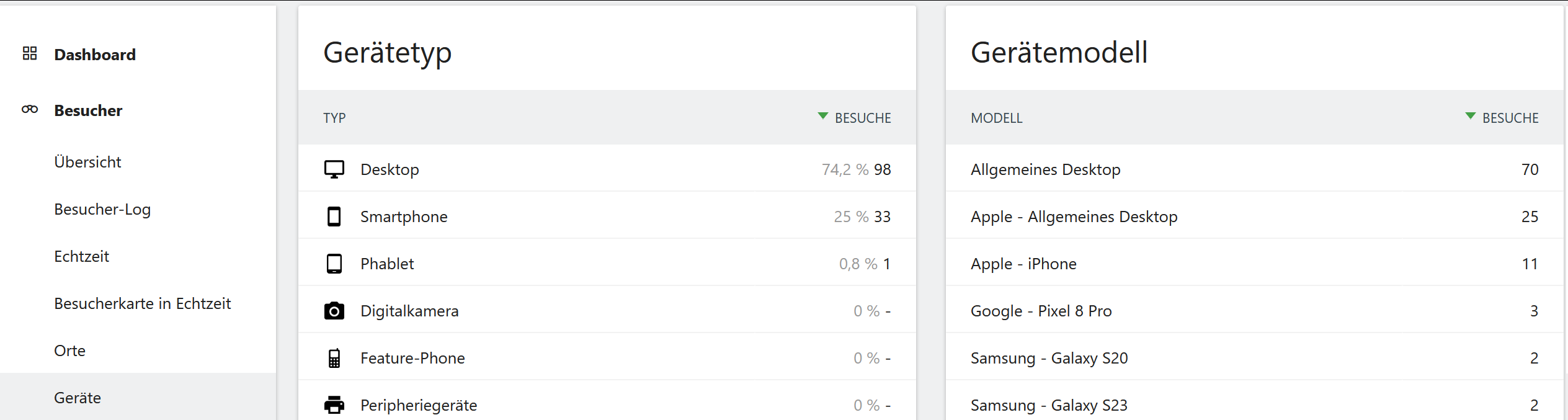Click the Digitalkamera camera icon
Image resolution: width=1568 pixels, height=420 pixels.
coord(334,311)
